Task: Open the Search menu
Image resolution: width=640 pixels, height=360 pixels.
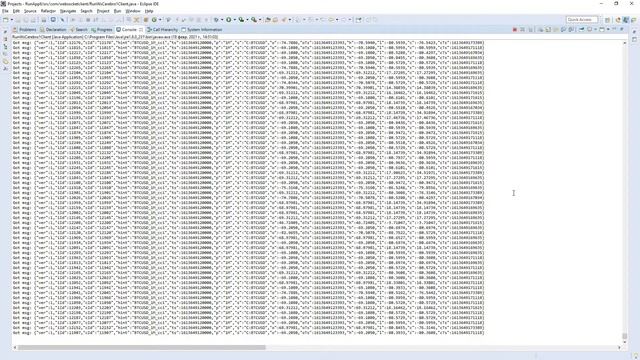Action: (86, 11)
